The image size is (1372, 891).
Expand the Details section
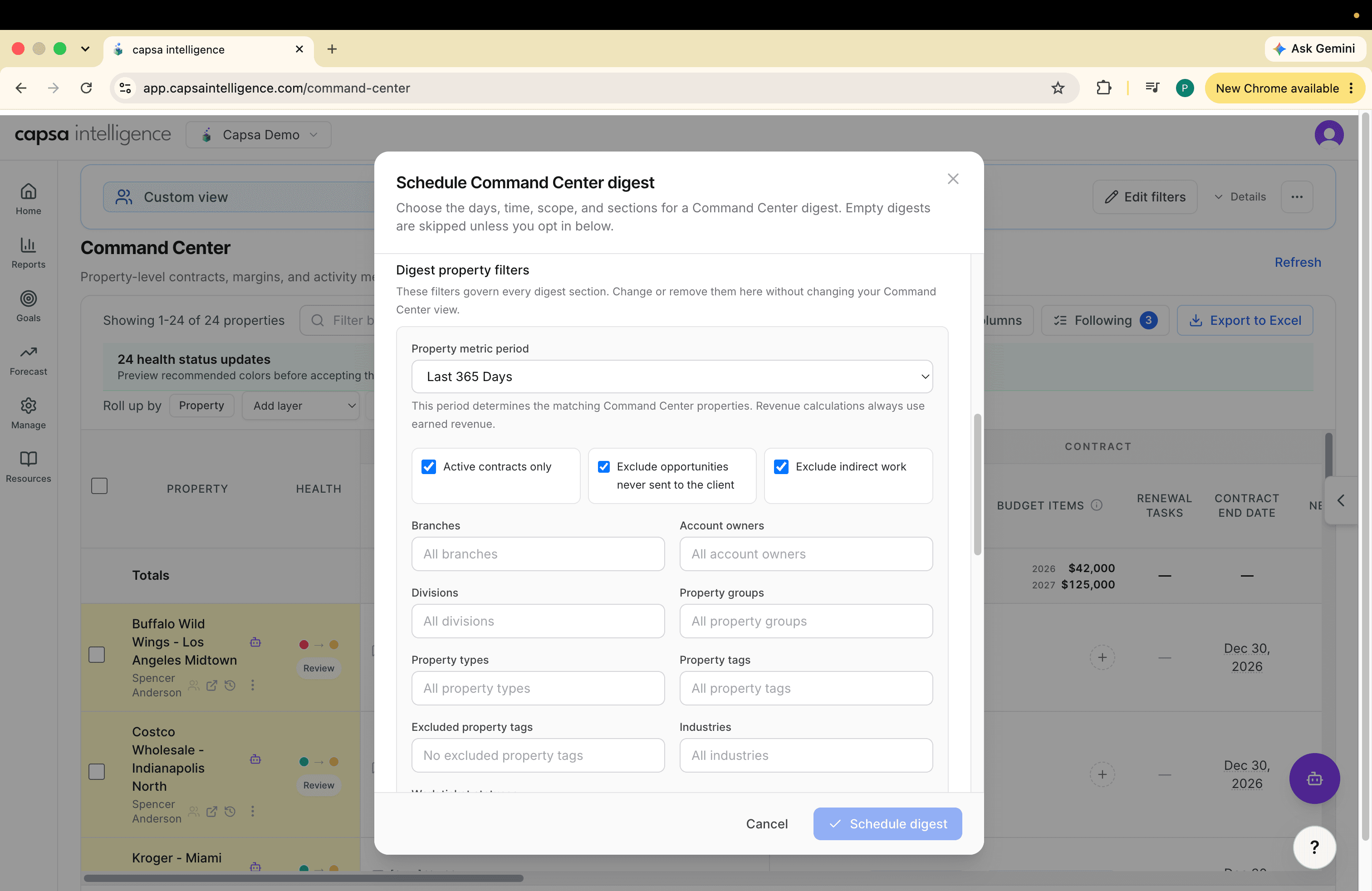click(x=1240, y=197)
